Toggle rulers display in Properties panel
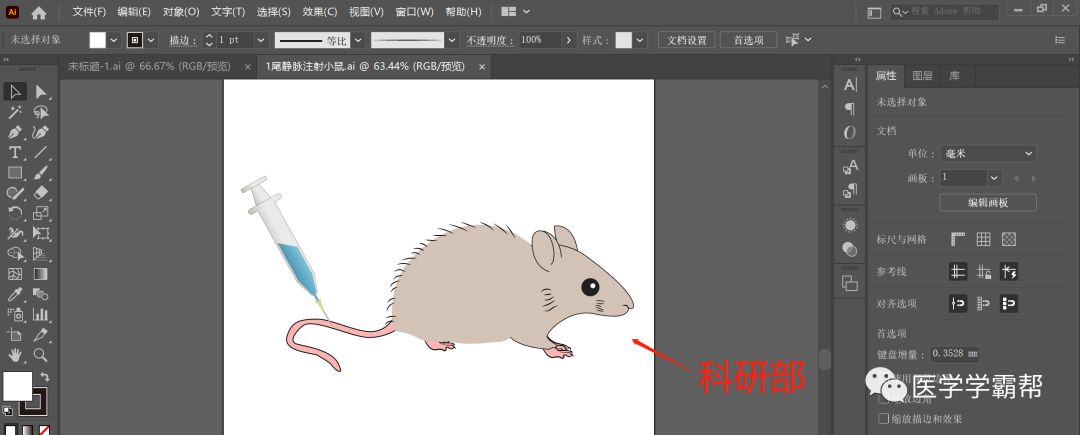1080x435 pixels. (x=958, y=239)
